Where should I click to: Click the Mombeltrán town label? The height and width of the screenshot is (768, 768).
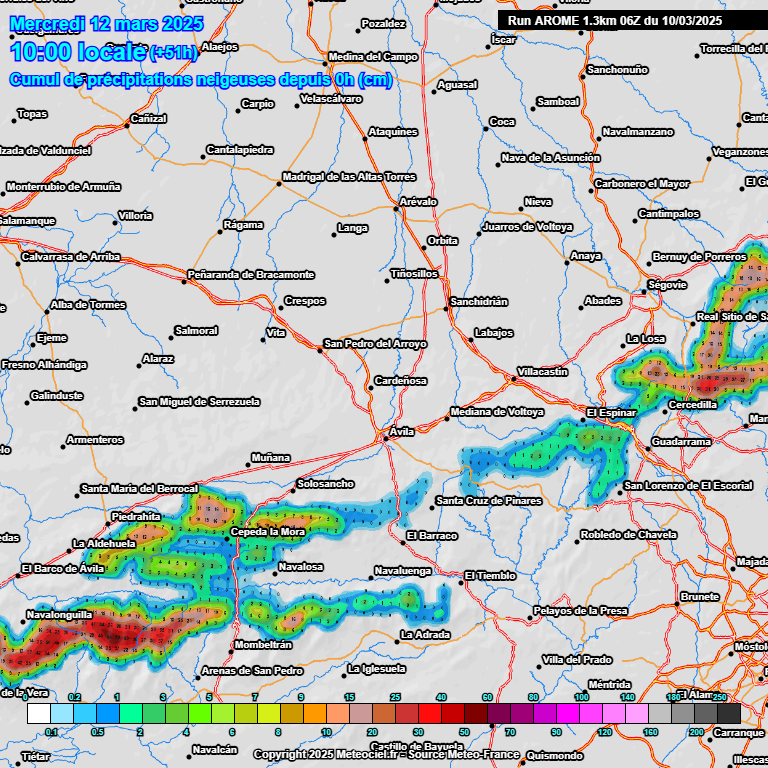263,645
